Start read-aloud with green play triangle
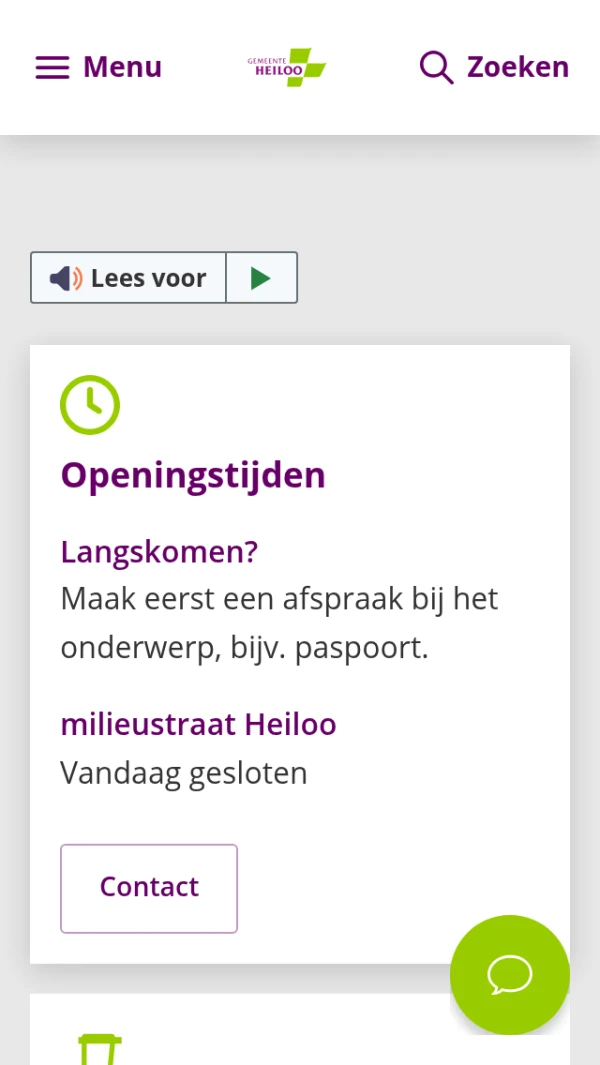The image size is (600, 1065). tap(261, 278)
